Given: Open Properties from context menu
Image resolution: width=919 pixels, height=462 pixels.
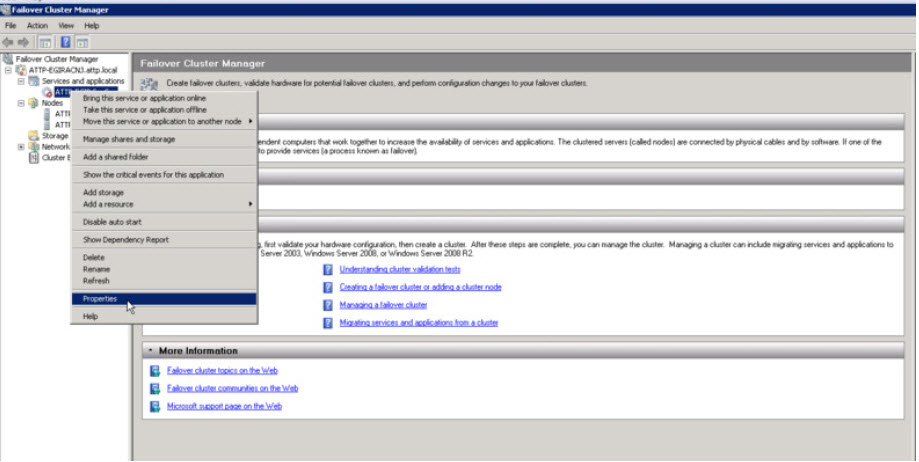Looking at the screenshot, I should click(164, 299).
